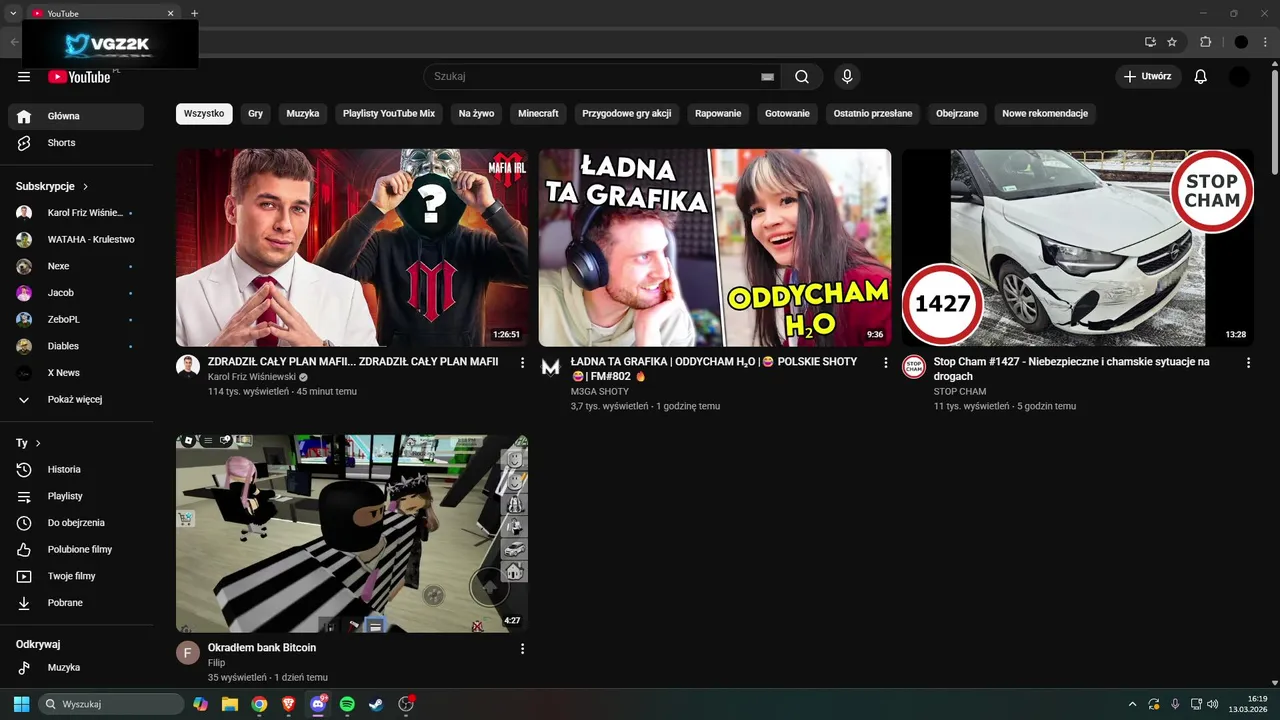Go to Główna in sidebar

tap(76, 116)
